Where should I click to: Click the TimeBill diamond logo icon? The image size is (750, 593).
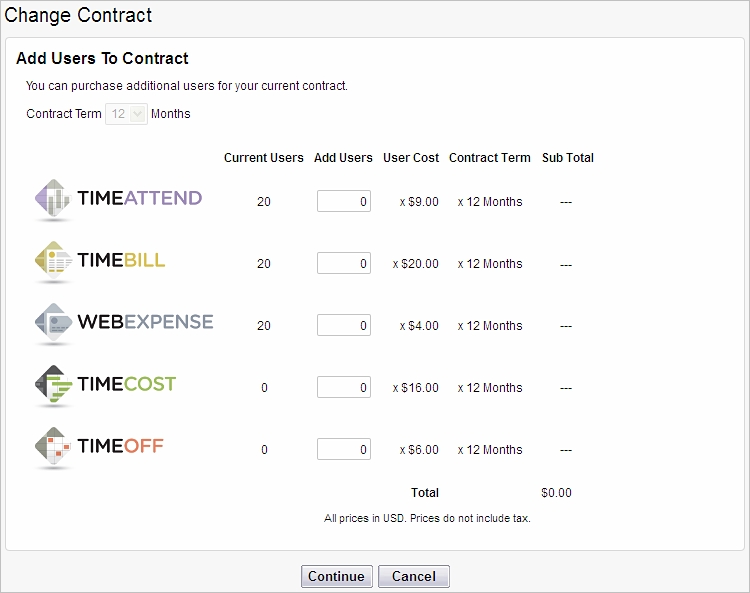[53, 260]
